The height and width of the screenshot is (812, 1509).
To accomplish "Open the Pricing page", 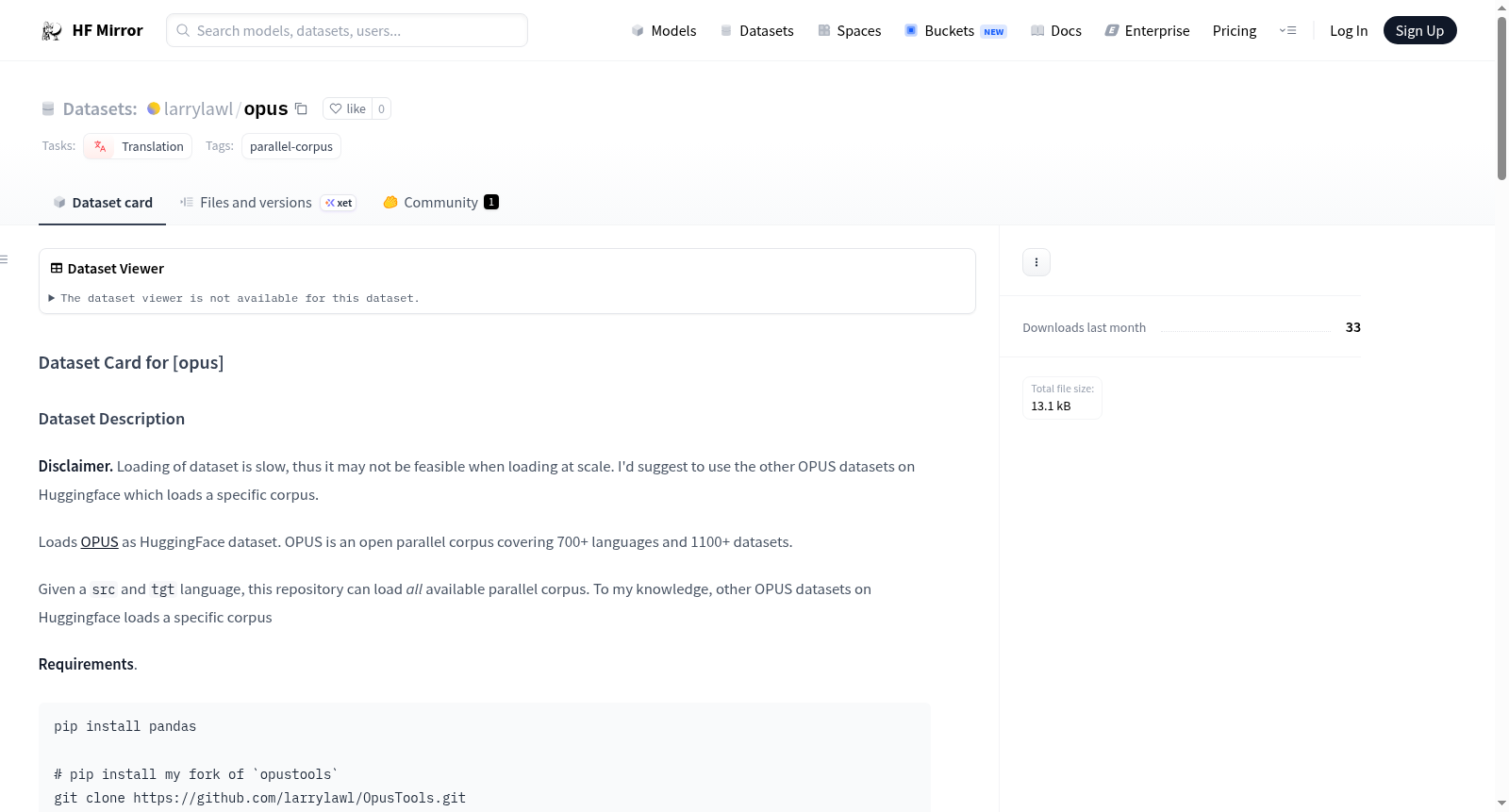I will coord(1235,31).
